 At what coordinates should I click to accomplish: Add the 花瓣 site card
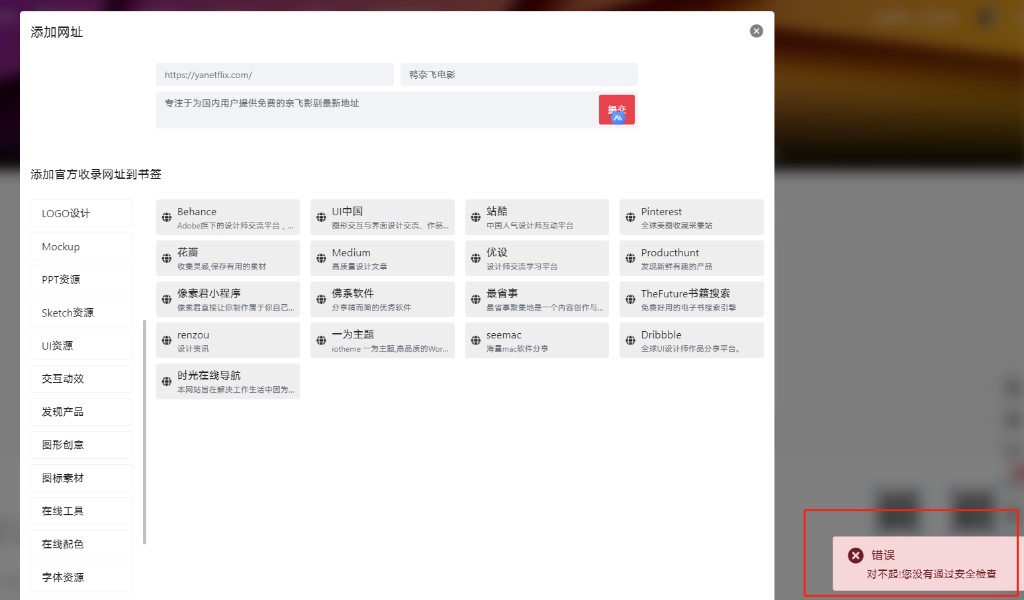[x=228, y=259]
